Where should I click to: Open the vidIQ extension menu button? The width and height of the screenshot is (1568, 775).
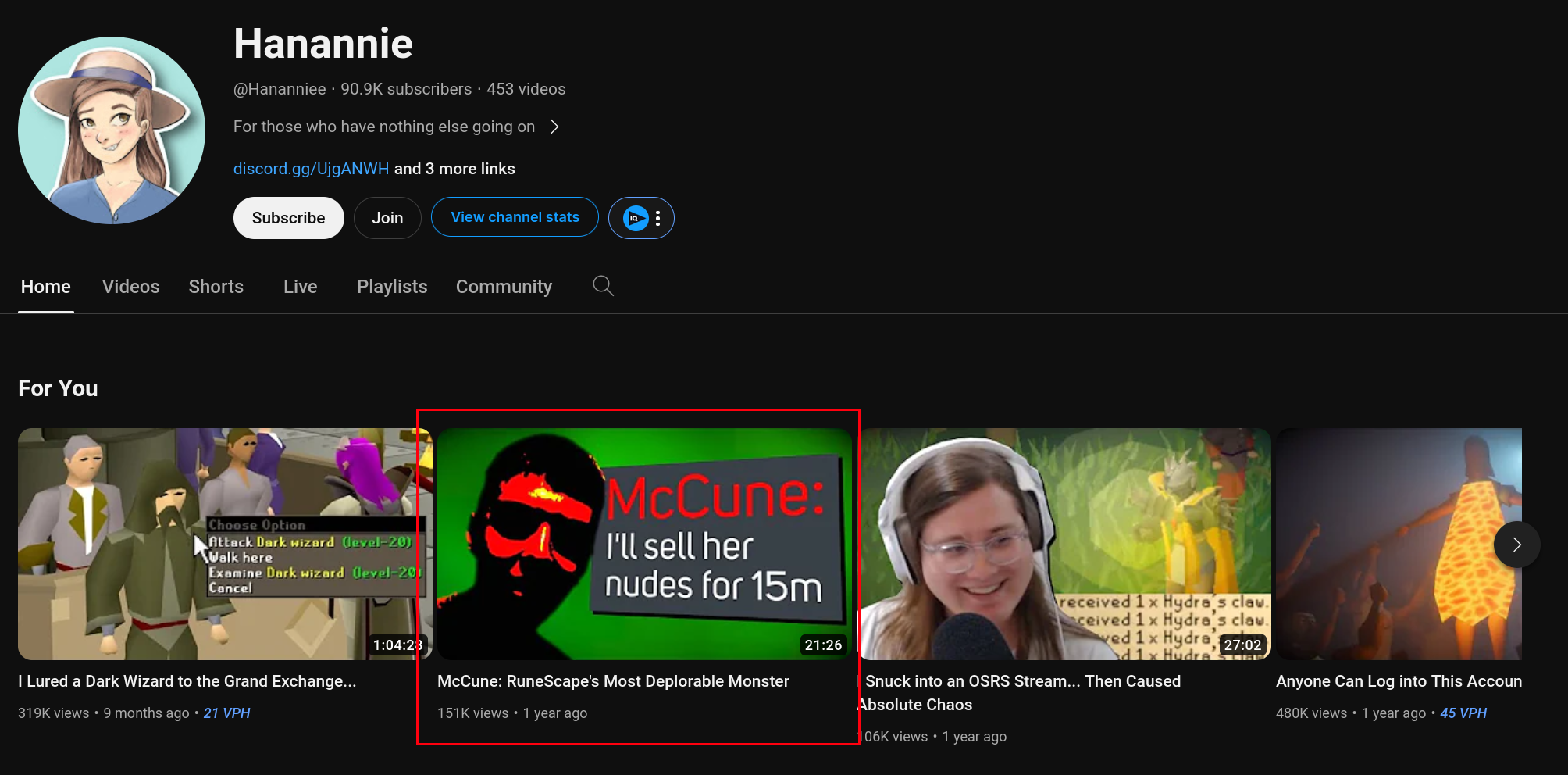click(x=641, y=218)
